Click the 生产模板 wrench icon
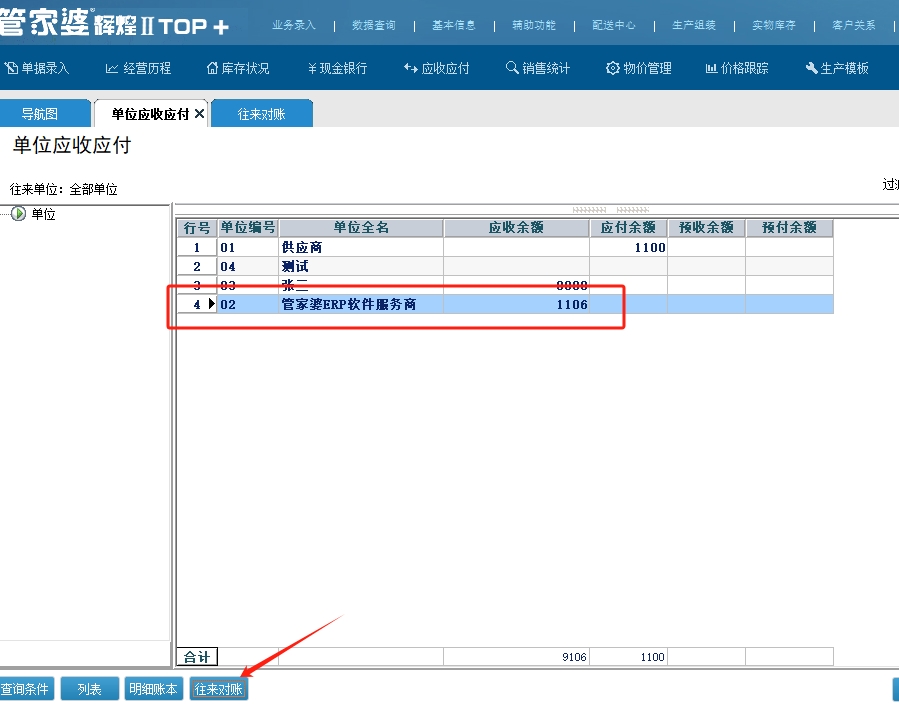This screenshot has height=708, width=899. pyautogui.click(x=811, y=68)
